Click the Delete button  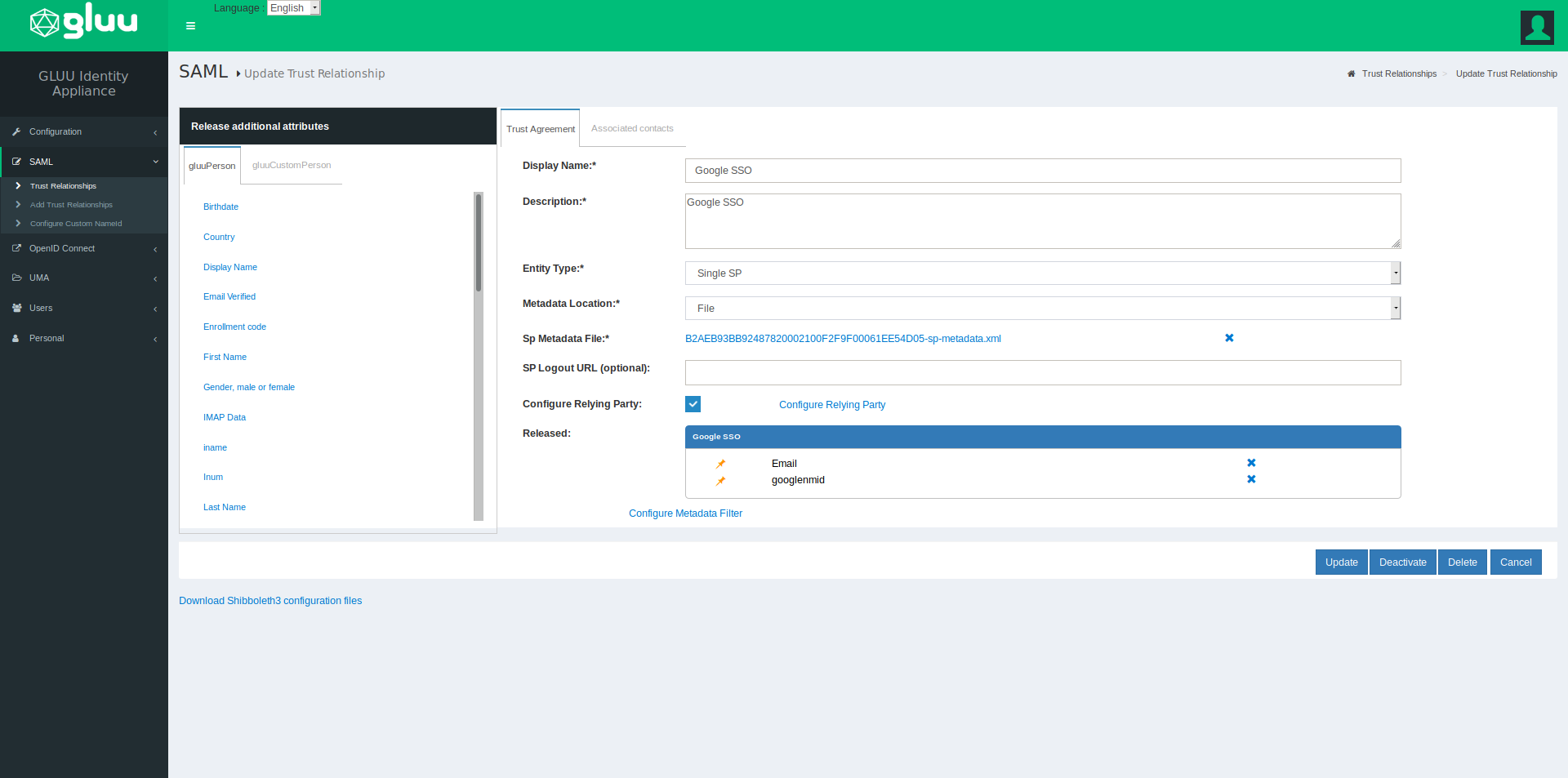tap(1463, 562)
